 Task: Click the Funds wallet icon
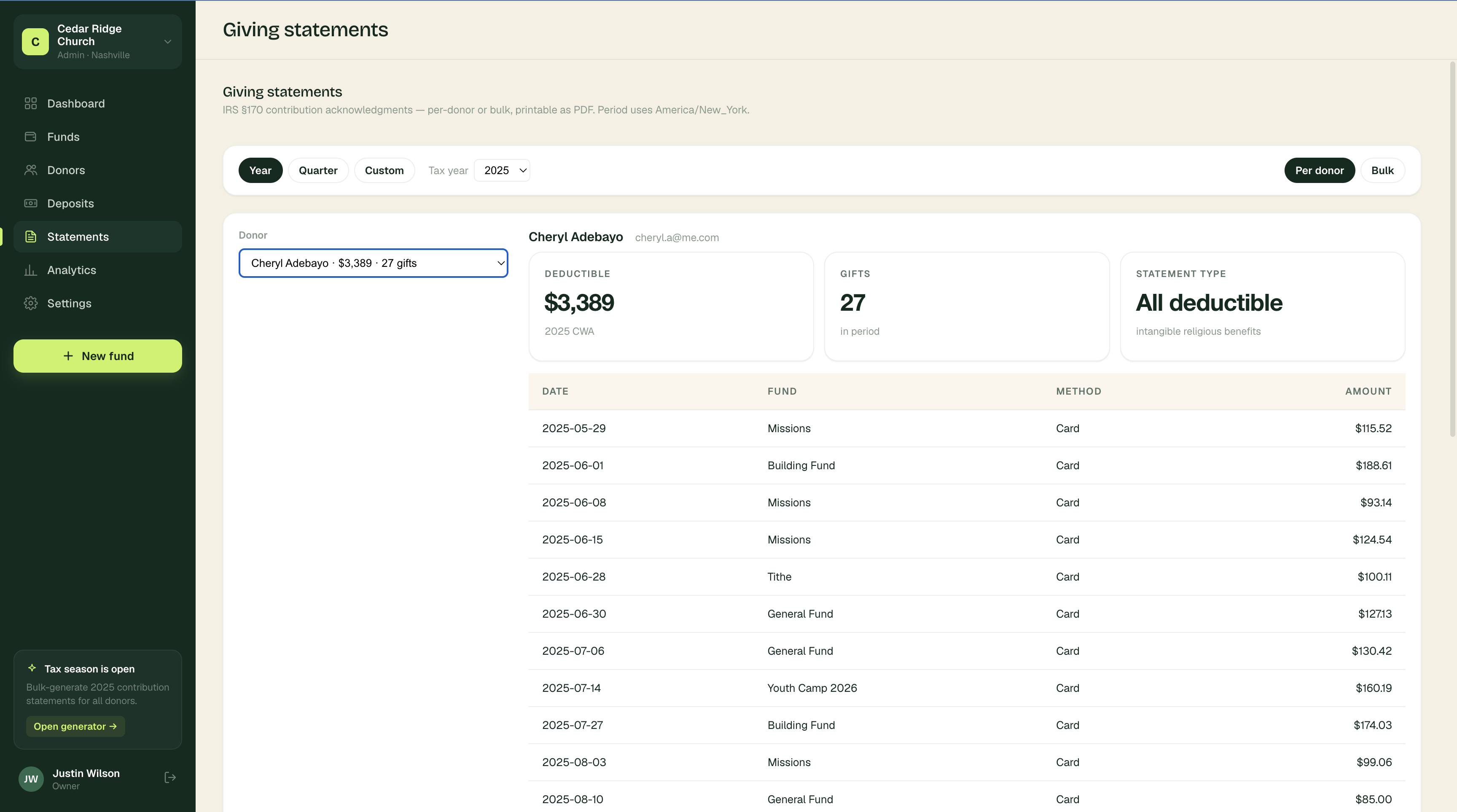point(30,137)
